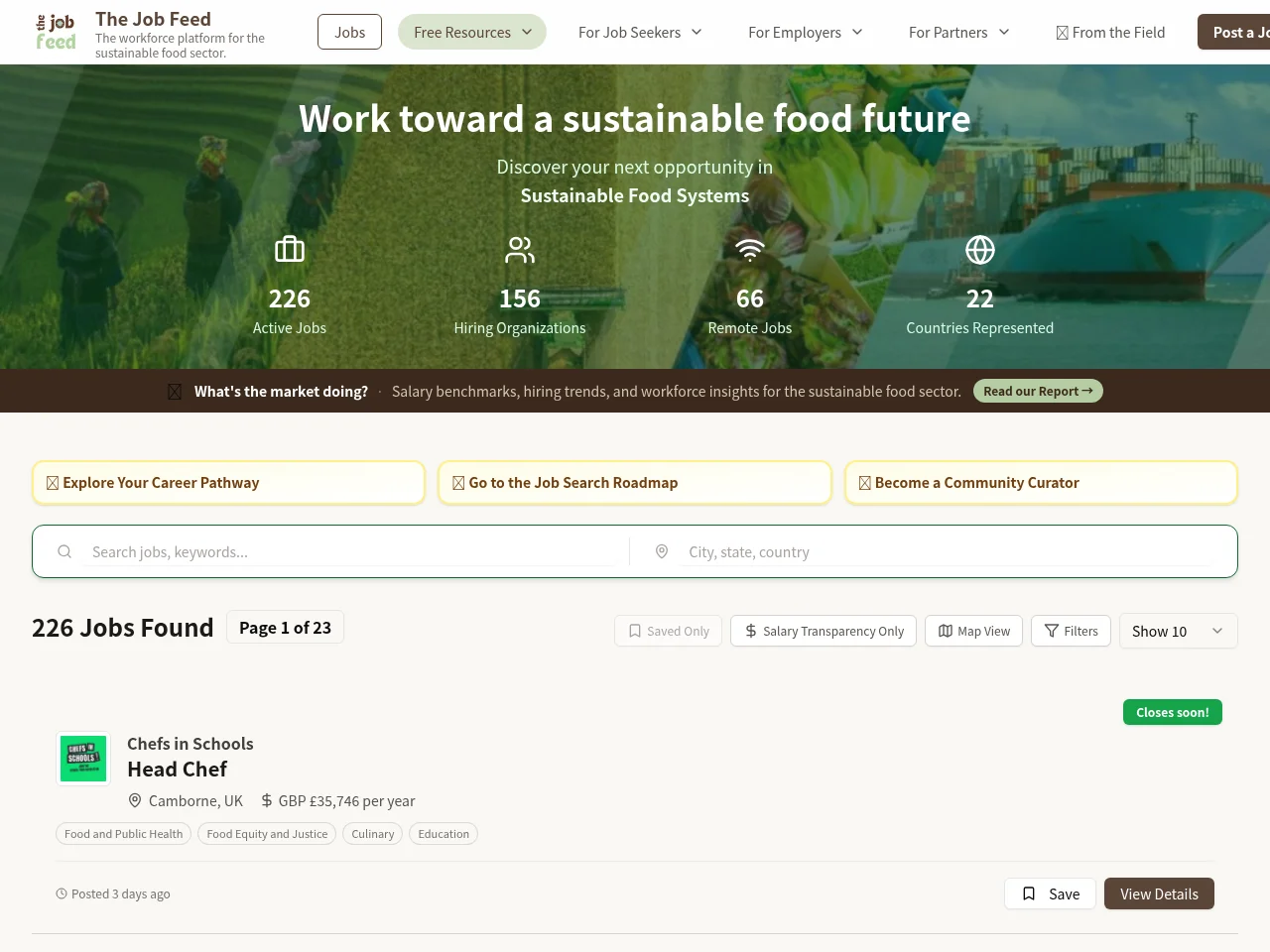Click The Job Feed logo
Viewport: 1270px width, 952px height.
[x=56, y=32]
